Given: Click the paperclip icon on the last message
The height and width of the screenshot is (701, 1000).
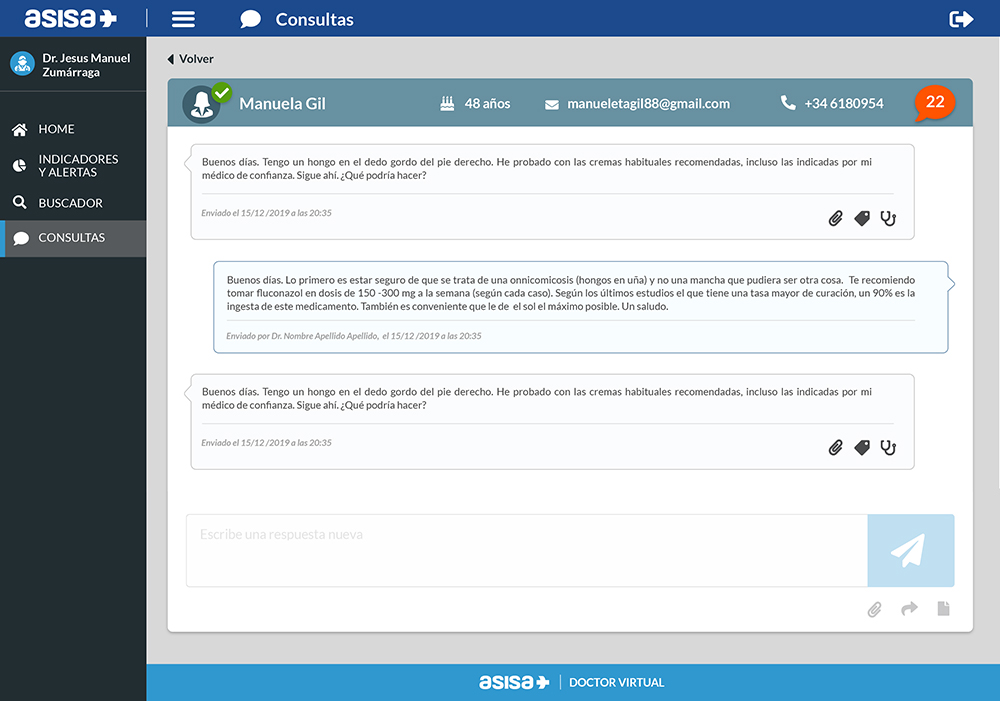Looking at the screenshot, I should point(836,448).
